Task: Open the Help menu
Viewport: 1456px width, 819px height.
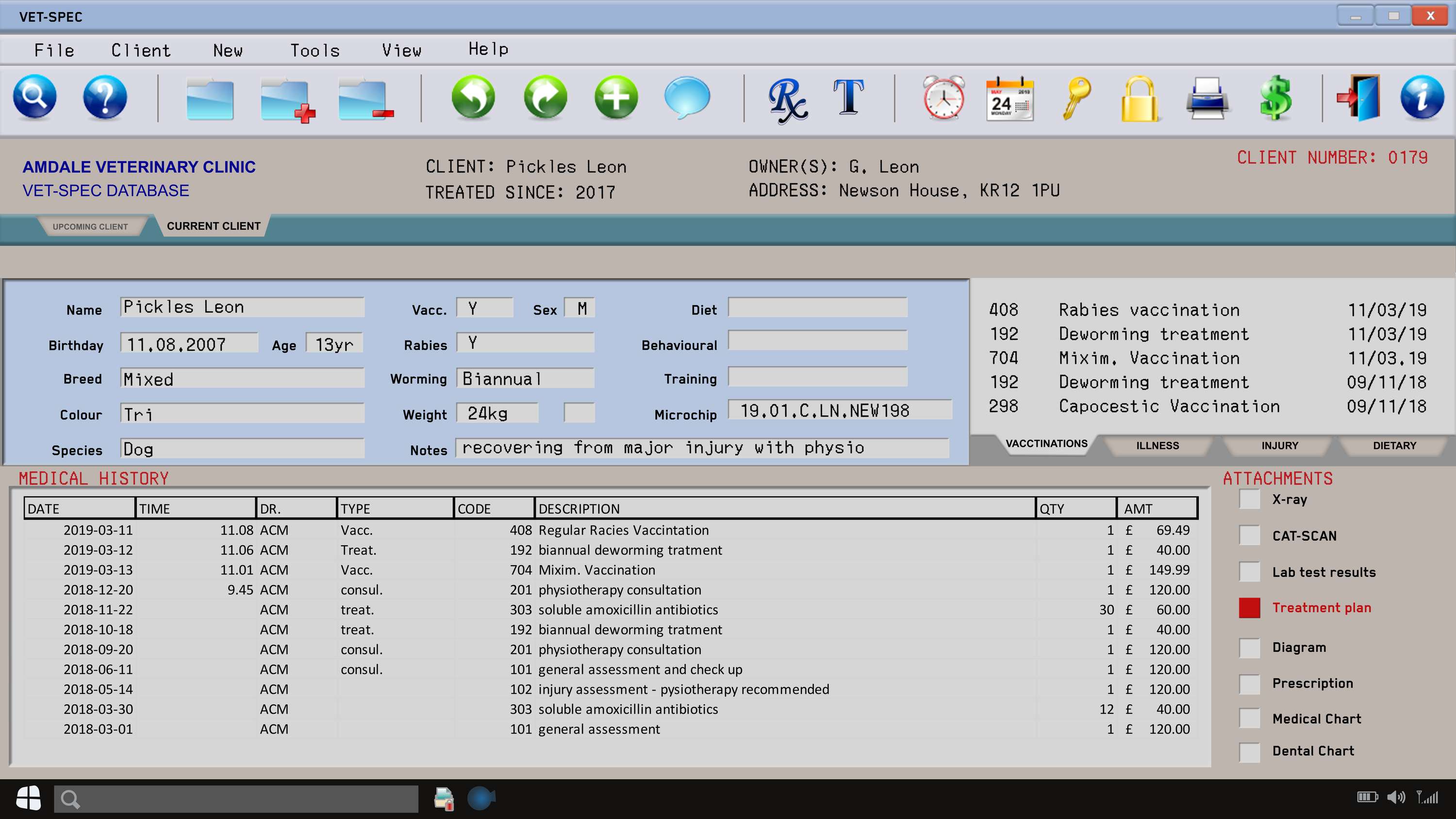Action: [488, 49]
